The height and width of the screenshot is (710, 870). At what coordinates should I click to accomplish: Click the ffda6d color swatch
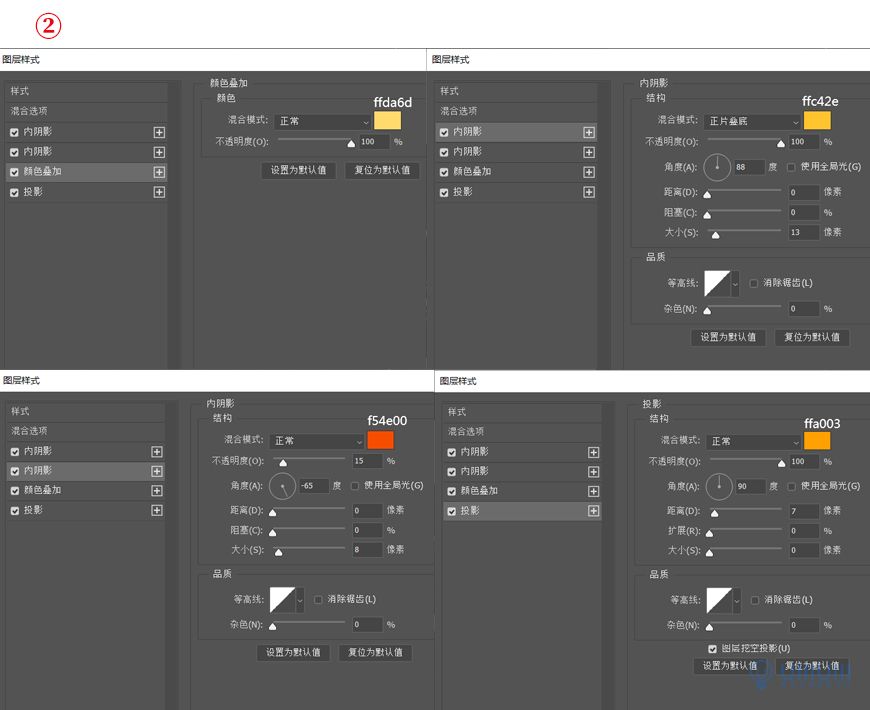pos(388,120)
